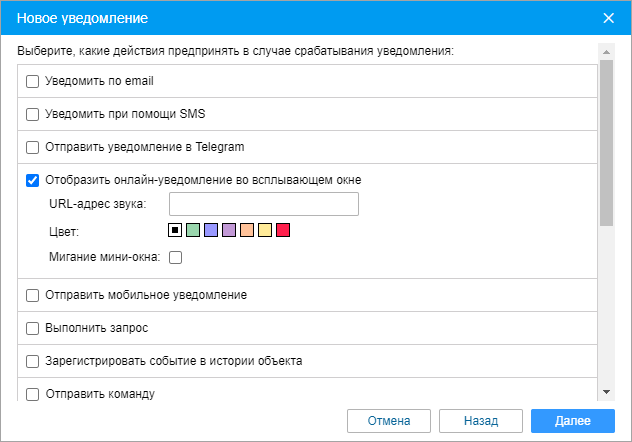This screenshot has width=632, height=442.
Task: Enable Уведомить по email checkbox
Action: point(32,81)
